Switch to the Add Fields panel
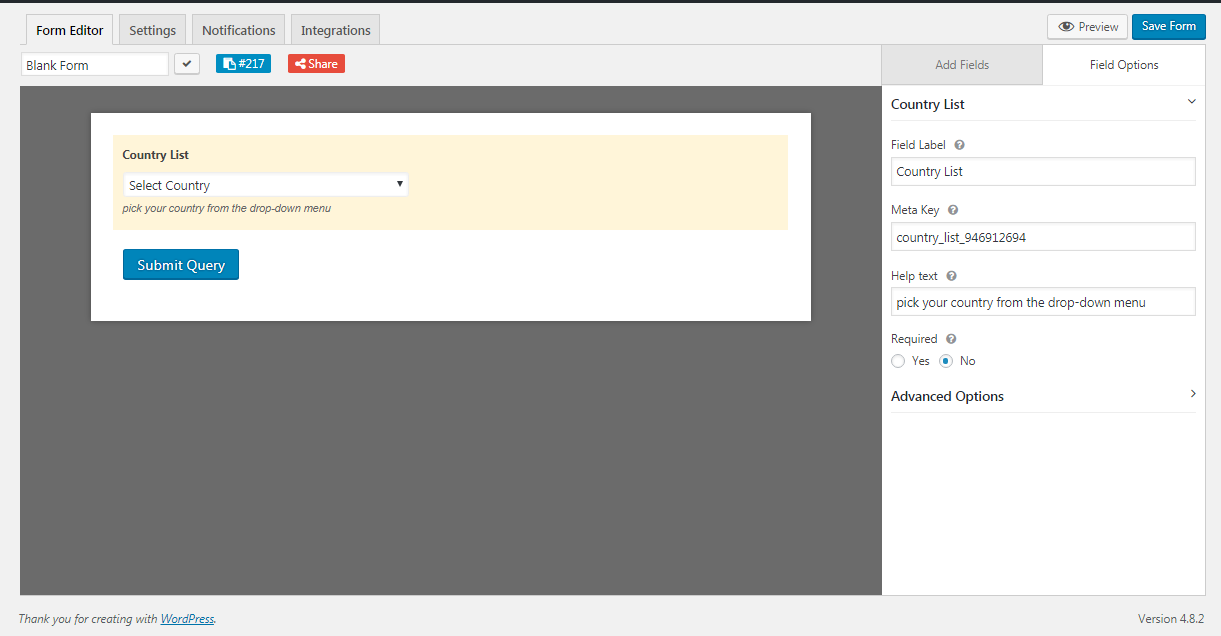 click(x=961, y=63)
